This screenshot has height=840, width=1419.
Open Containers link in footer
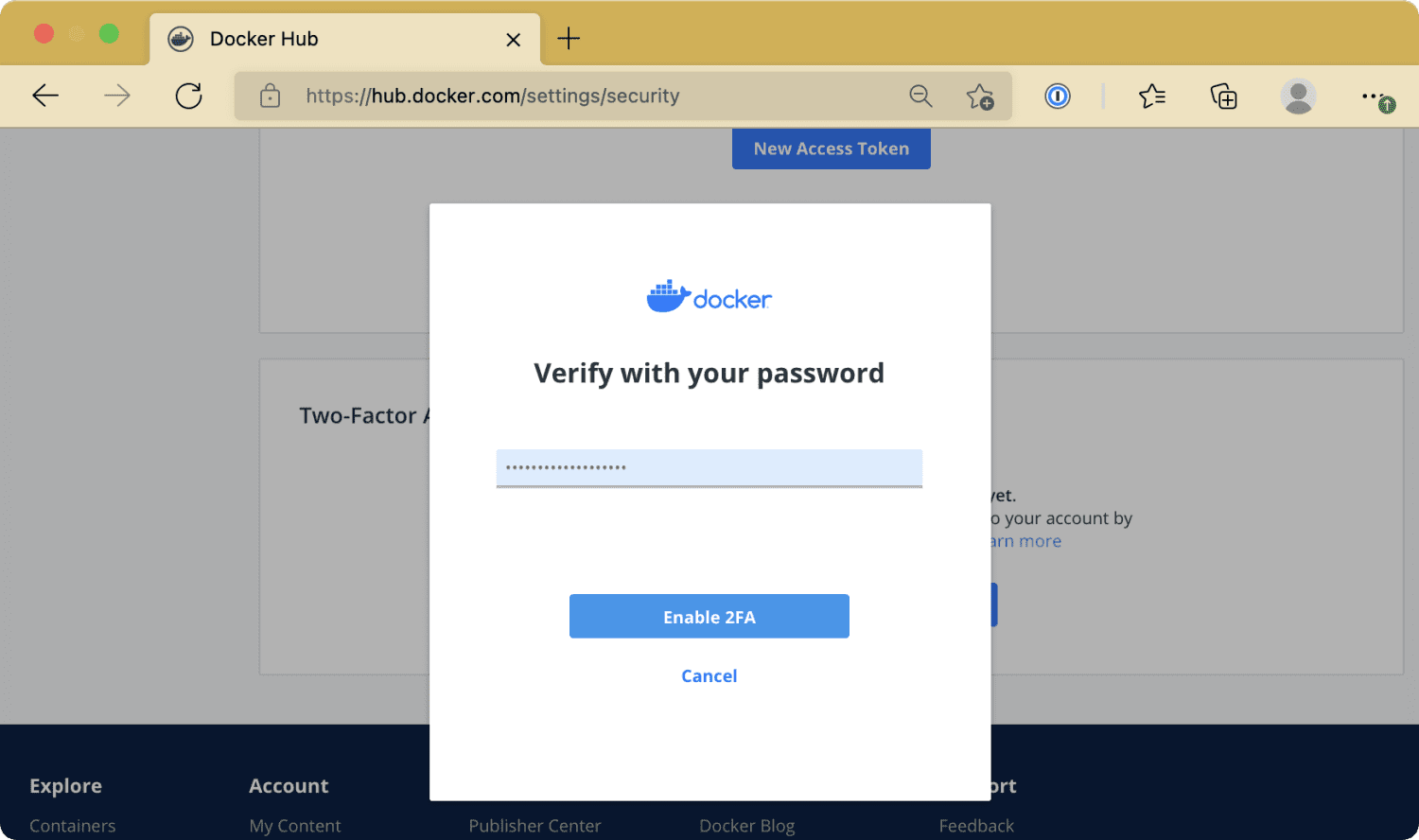pos(72,826)
